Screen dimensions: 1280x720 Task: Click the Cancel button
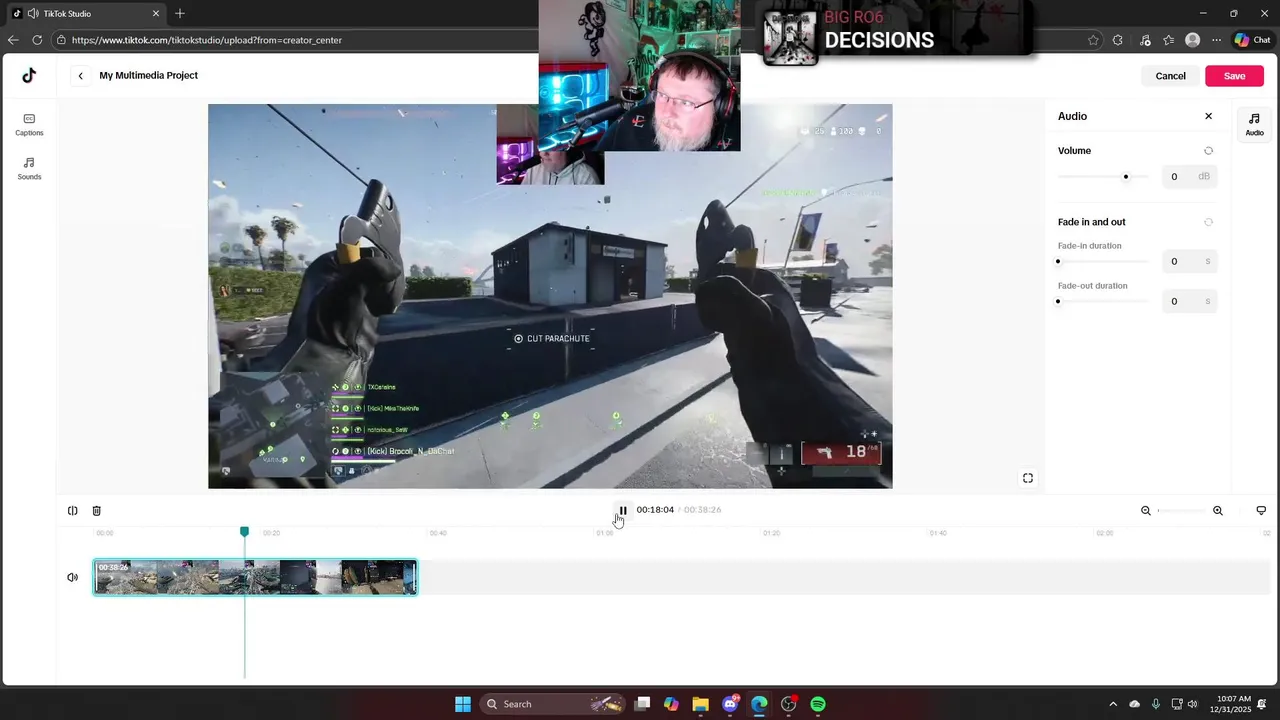(1170, 76)
